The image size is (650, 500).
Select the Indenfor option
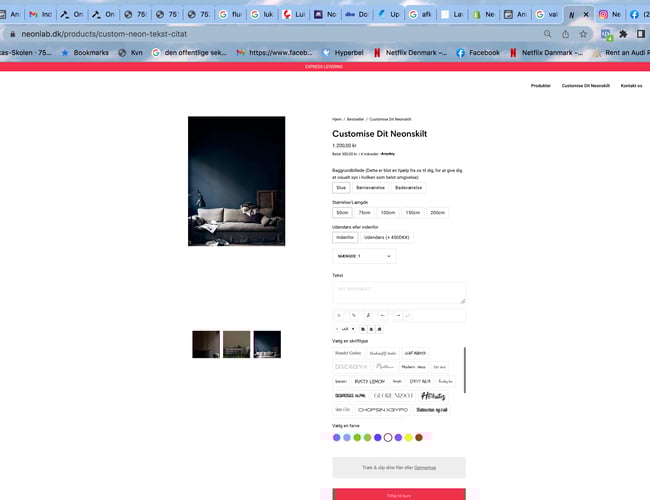(x=345, y=238)
